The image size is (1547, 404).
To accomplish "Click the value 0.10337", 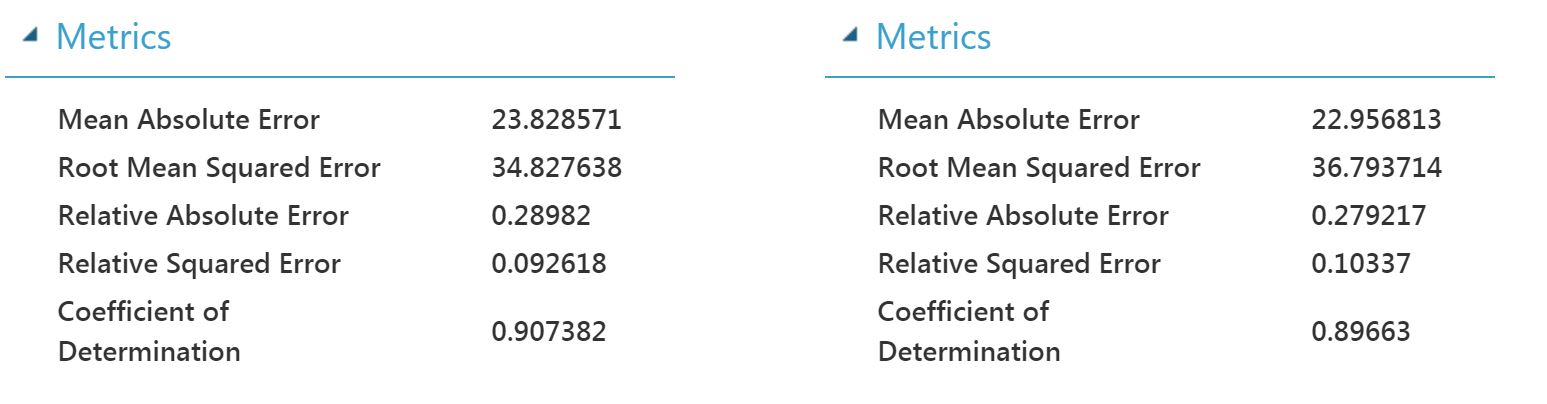I will pos(1361,264).
